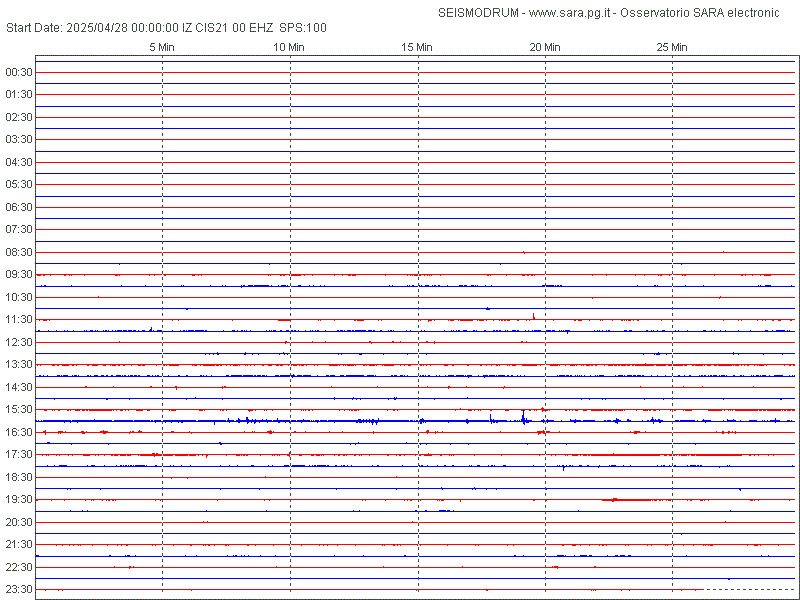
Task: Click the 10:30 time label
Action: (x=19, y=297)
